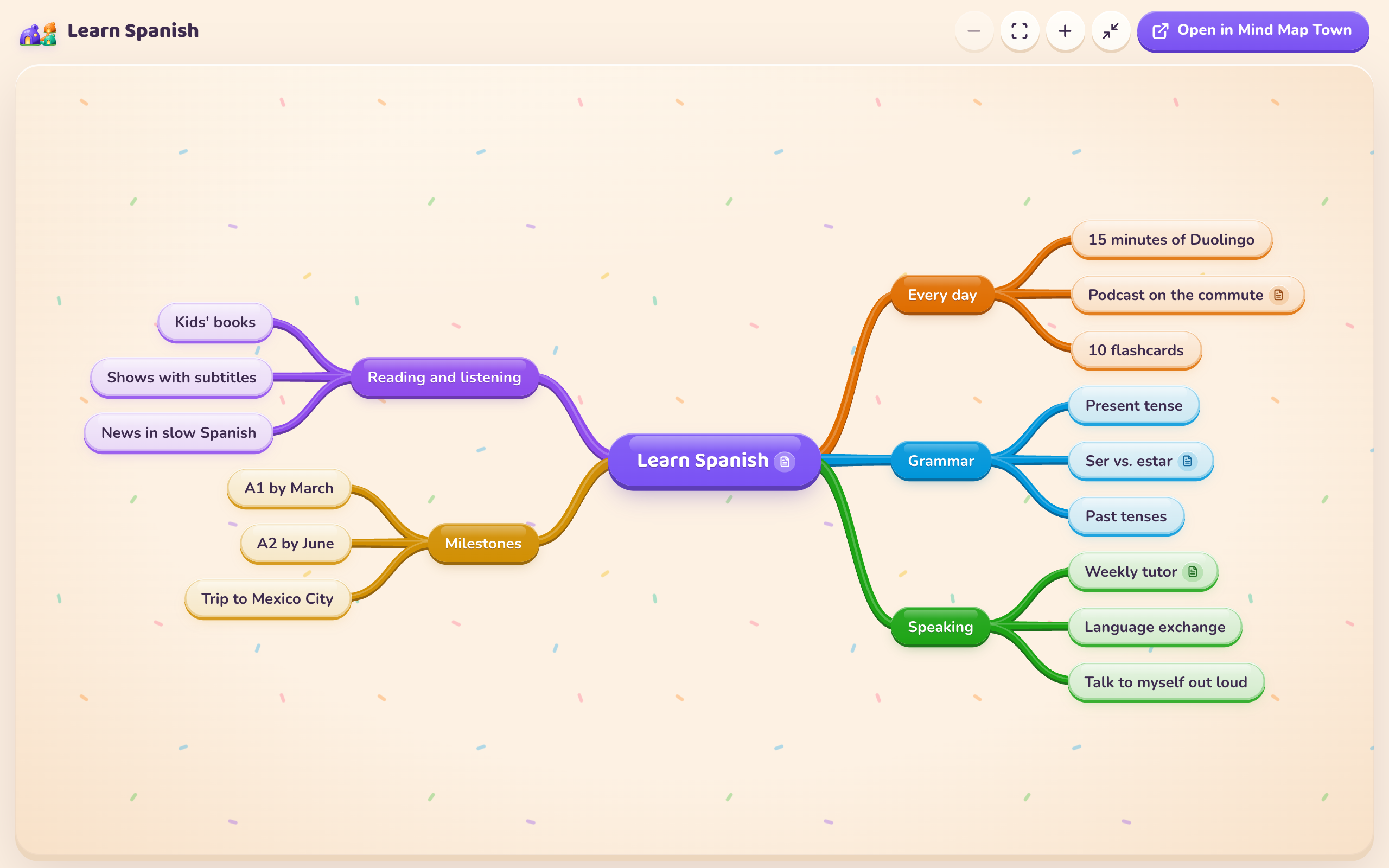Click the zoom in plus icon

(x=1065, y=31)
